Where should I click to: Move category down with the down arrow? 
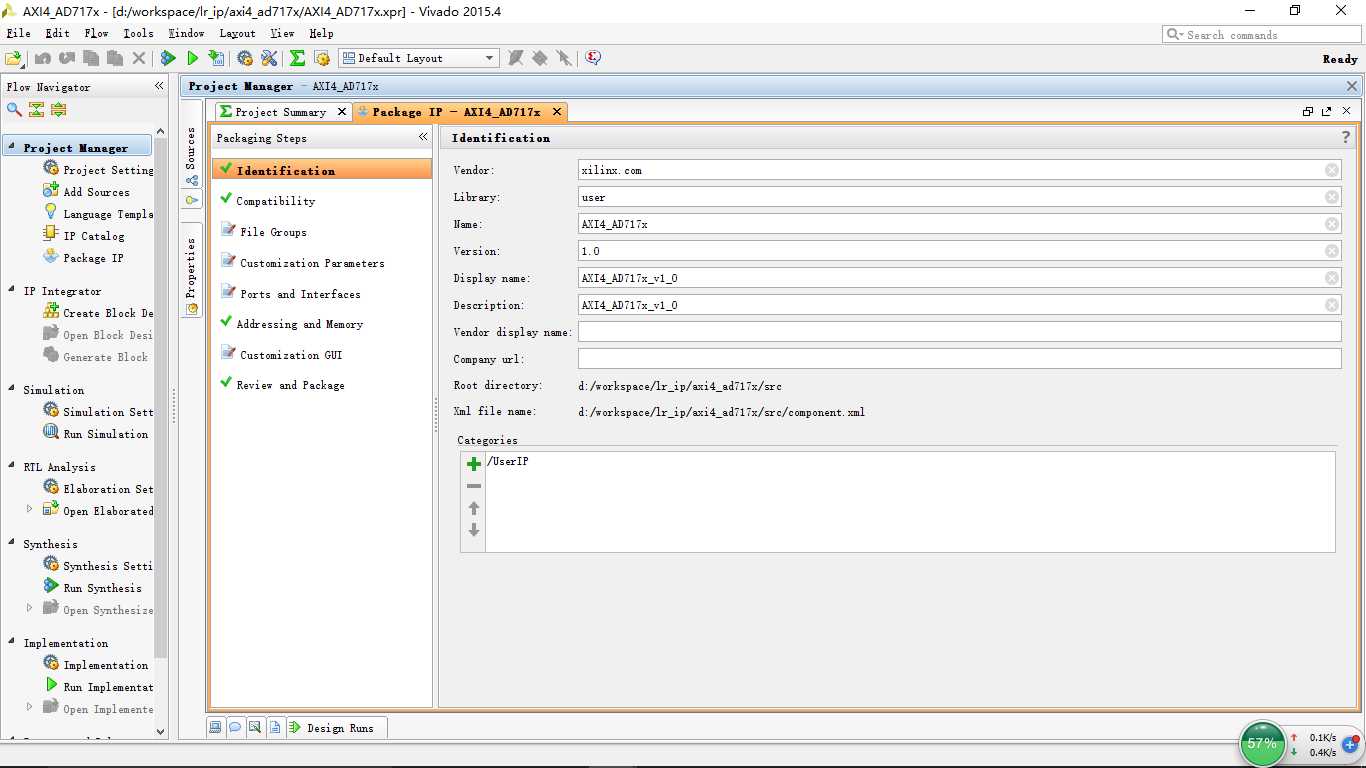[x=474, y=530]
